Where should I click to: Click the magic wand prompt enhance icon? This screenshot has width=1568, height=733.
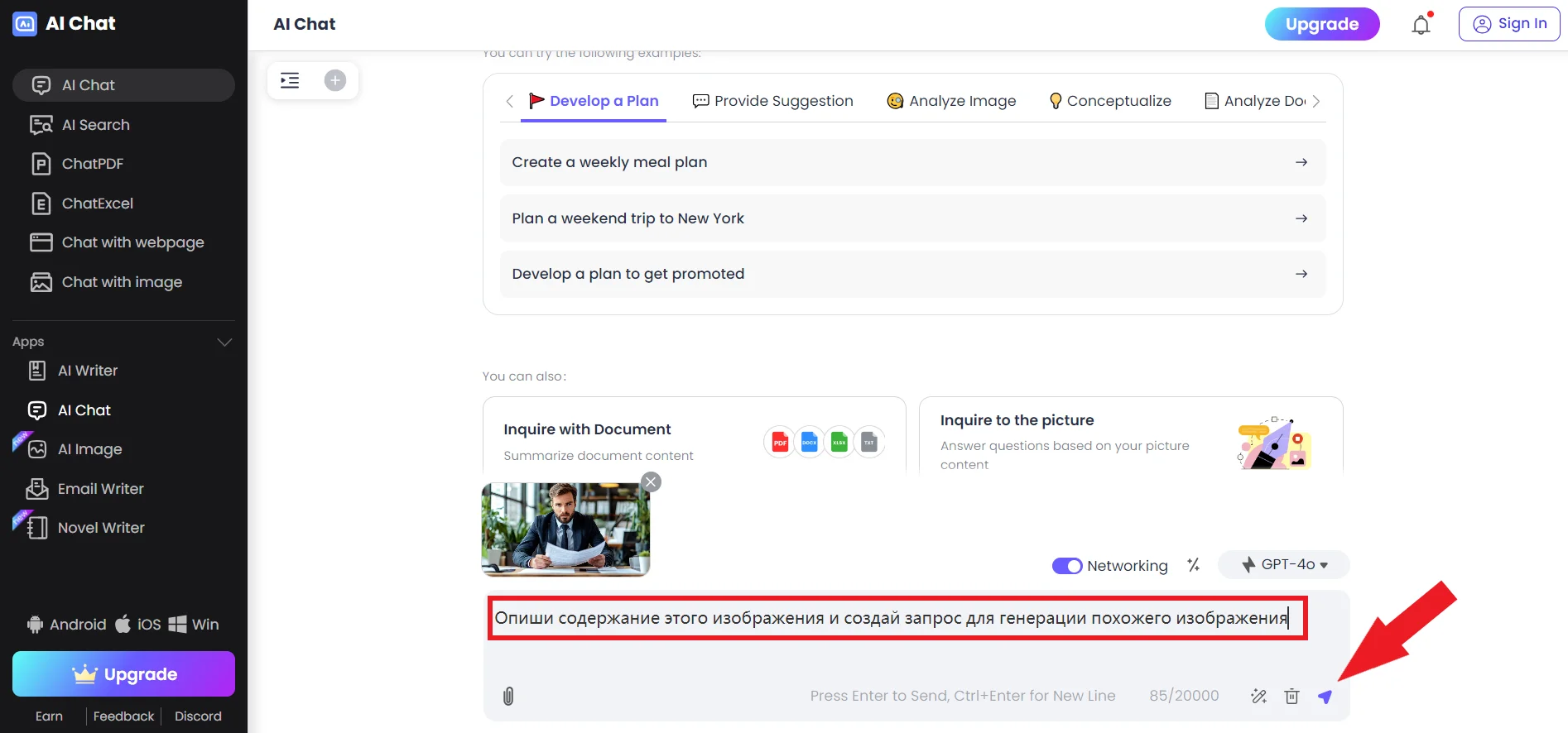click(x=1258, y=697)
